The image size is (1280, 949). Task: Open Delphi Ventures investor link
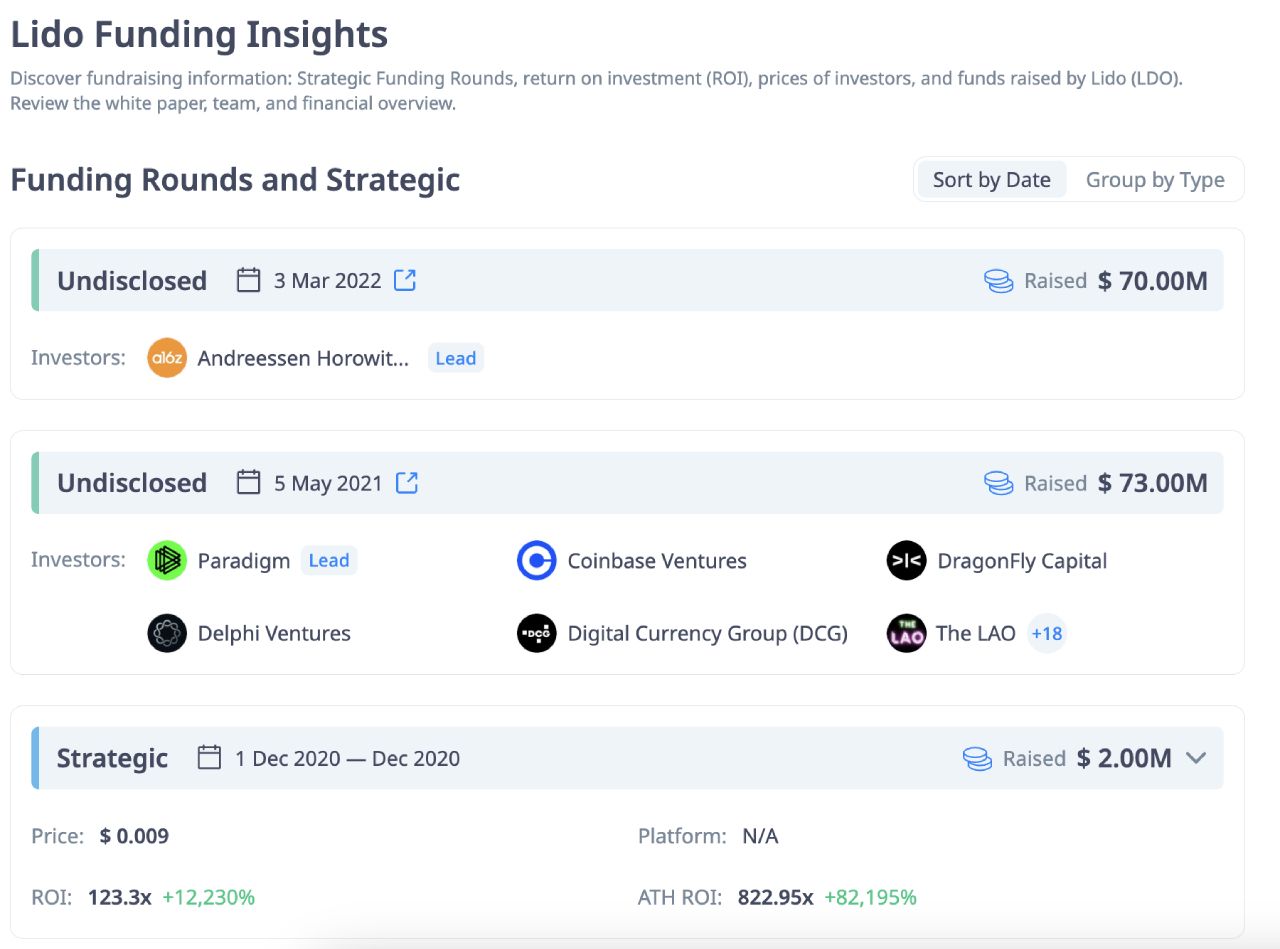[x=274, y=633]
